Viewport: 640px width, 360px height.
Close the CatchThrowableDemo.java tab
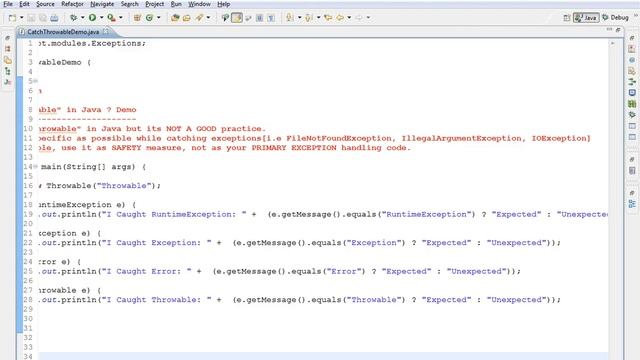pyautogui.click(x=106, y=31)
